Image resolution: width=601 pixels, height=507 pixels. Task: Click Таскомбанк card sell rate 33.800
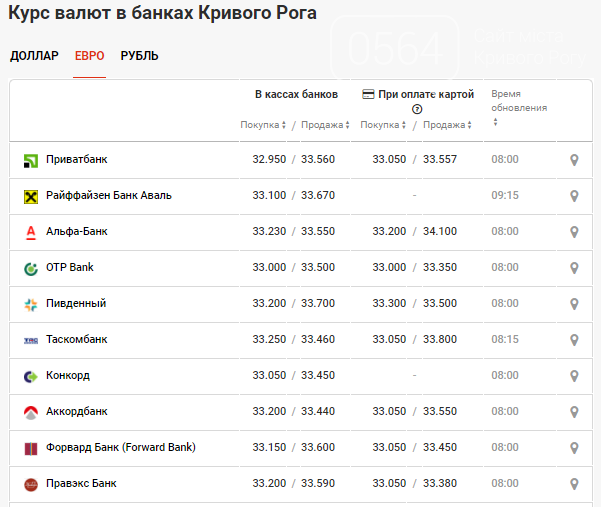440,340
